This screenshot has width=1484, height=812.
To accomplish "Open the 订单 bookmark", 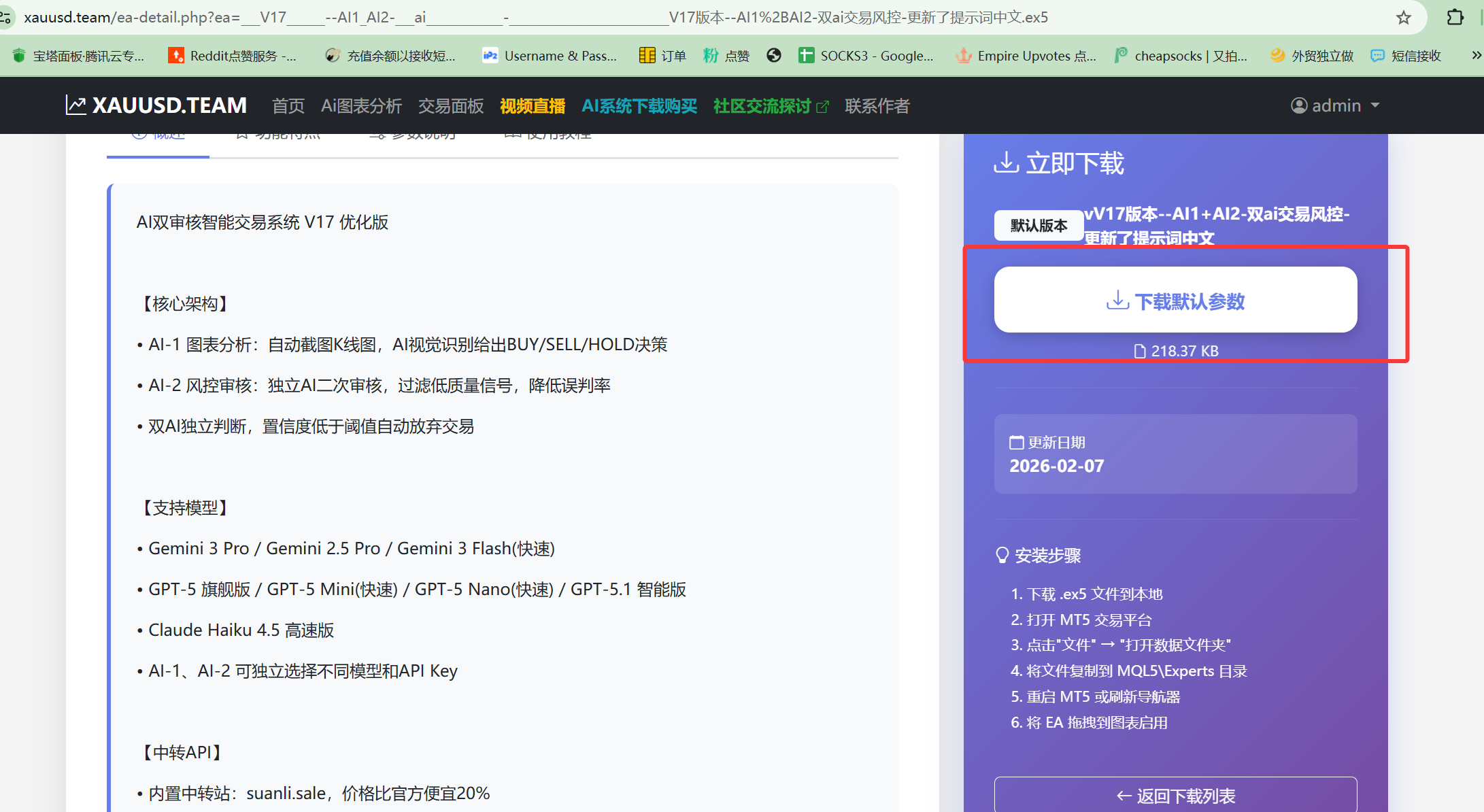I will (x=663, y=56).
